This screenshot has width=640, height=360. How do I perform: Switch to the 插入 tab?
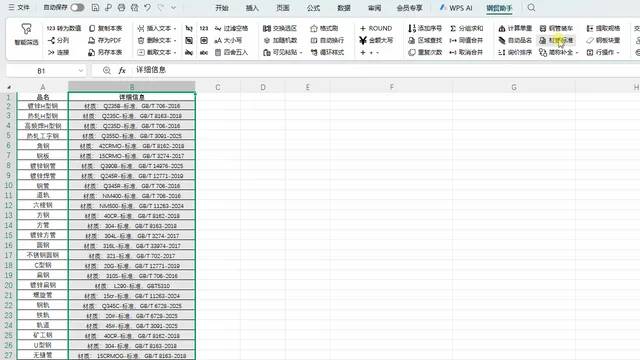pos(252,8)
